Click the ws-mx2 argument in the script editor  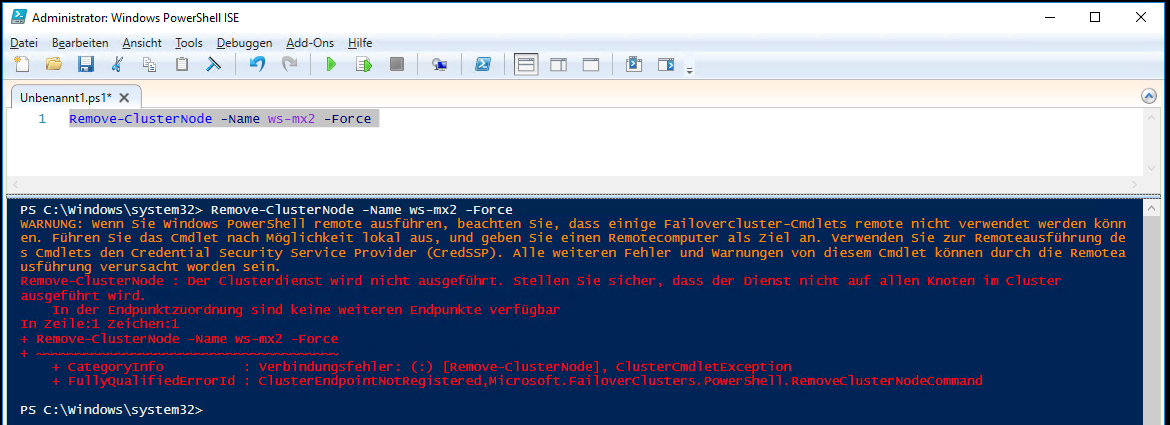(x=292, y=119)
